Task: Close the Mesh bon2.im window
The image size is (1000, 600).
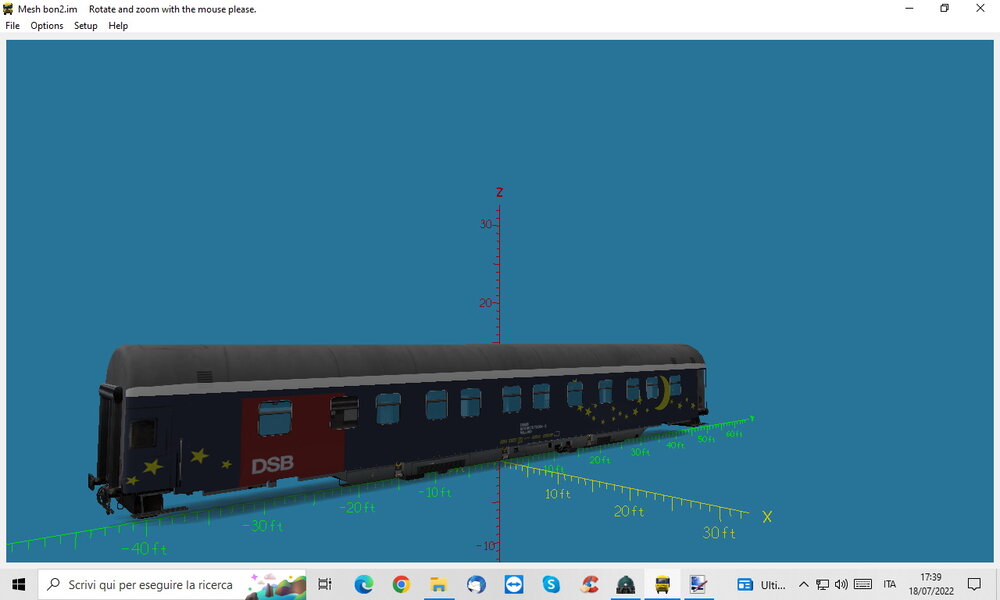Action: pos(980,8)
